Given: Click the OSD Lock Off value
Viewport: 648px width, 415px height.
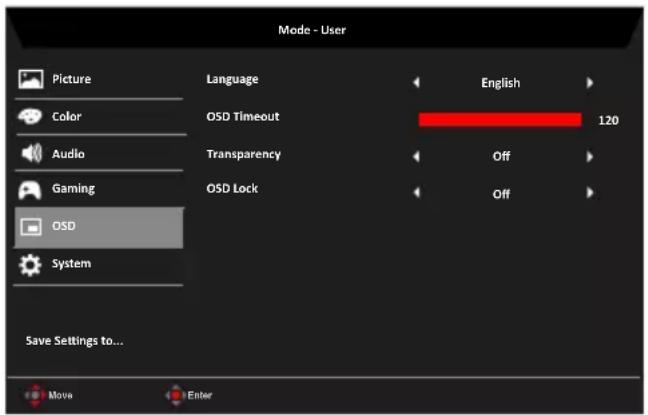Looking at the screenshot, I should [x=501, y=194].
